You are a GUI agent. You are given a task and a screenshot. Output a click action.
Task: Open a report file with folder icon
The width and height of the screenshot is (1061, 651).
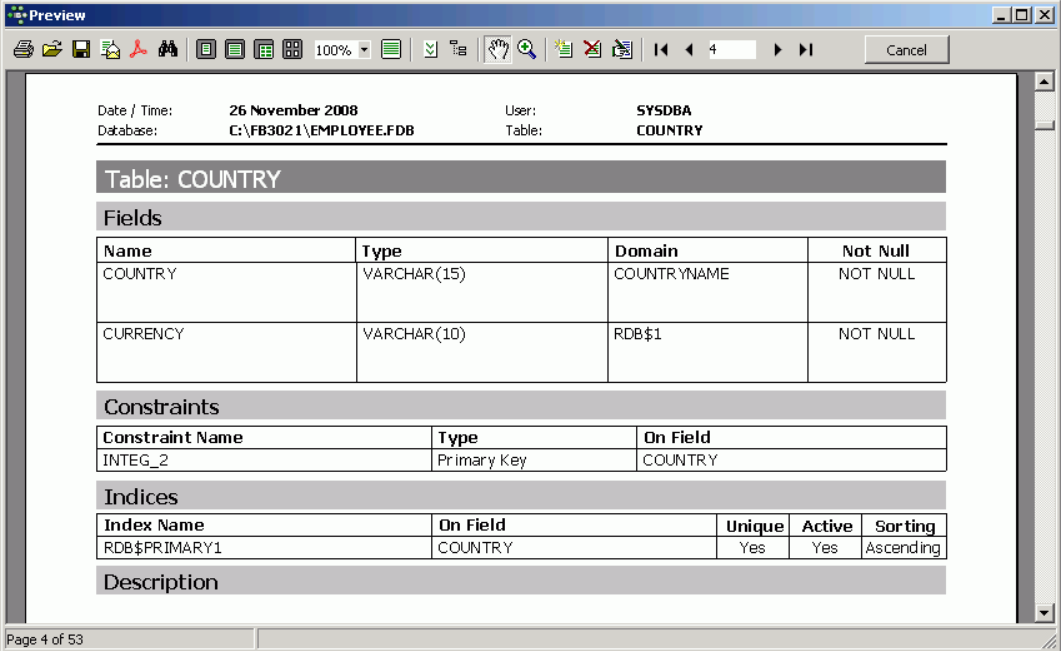(x=52, y=50)
